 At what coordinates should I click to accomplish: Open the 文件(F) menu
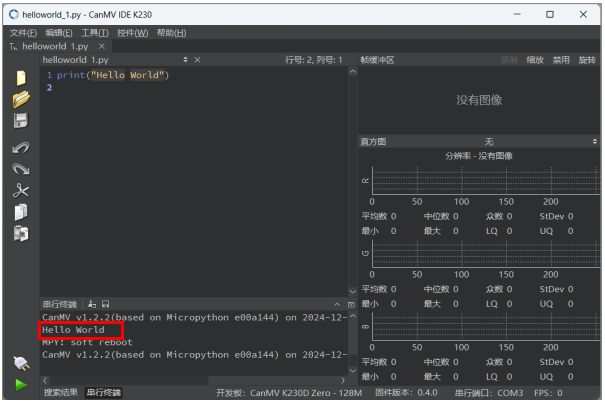23,33
